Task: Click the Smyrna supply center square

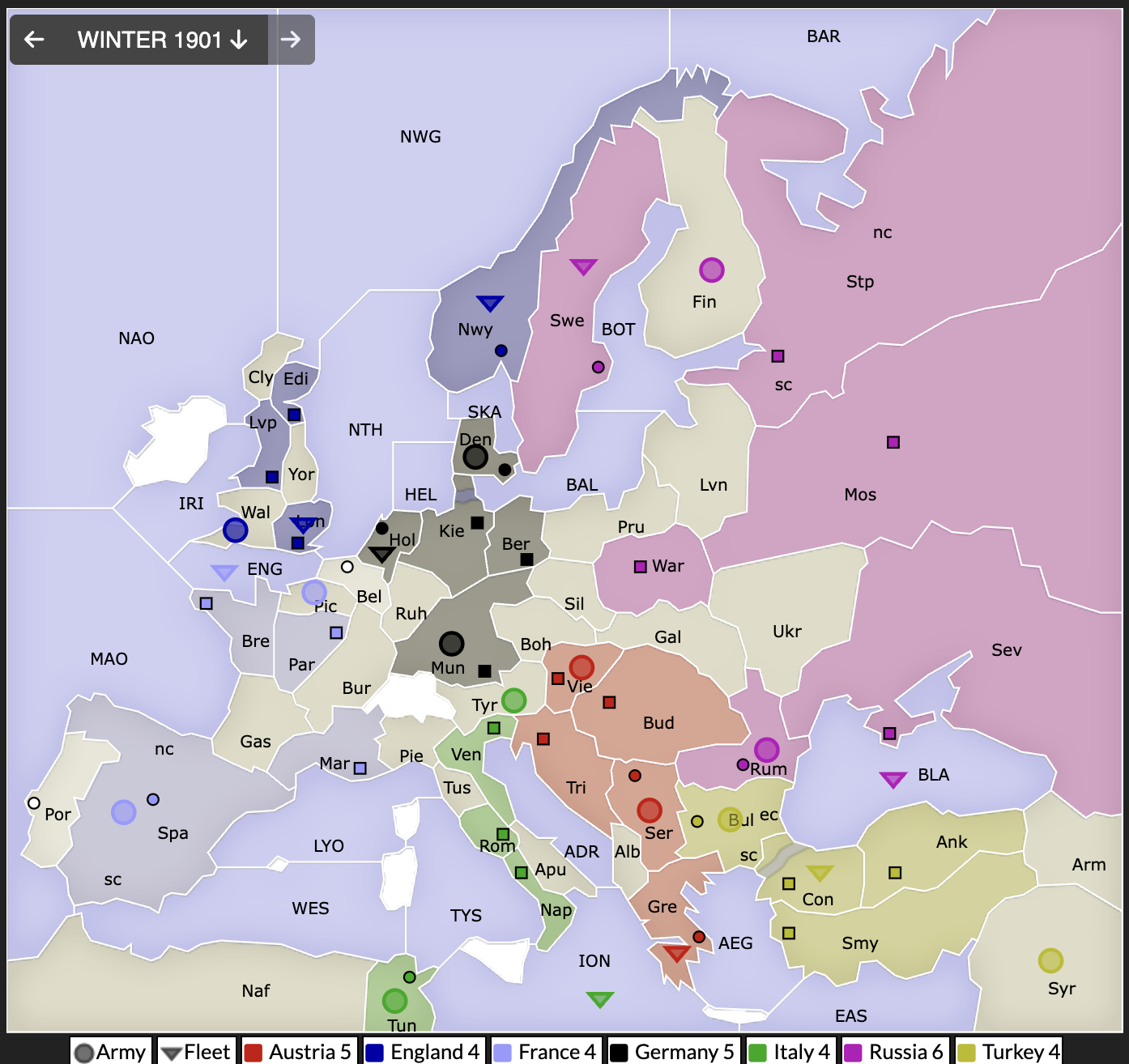Action: click(789, 933)
